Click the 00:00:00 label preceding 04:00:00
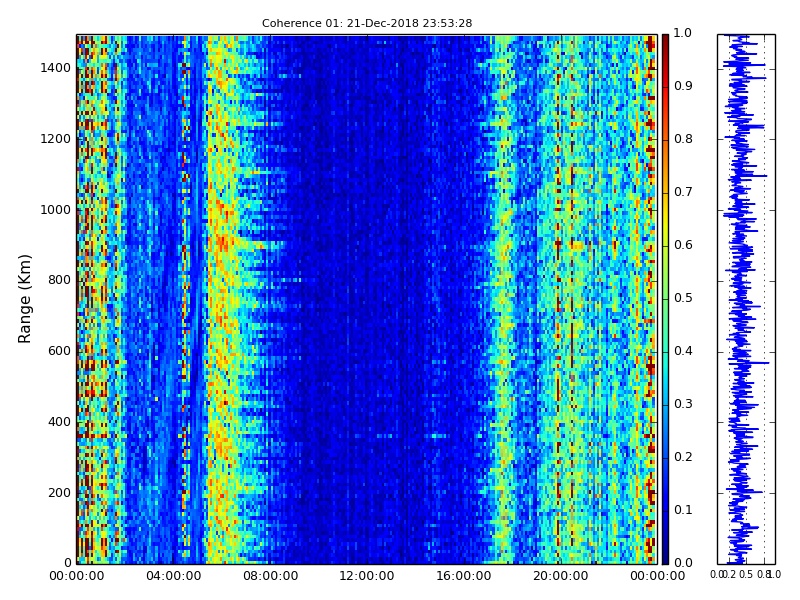The width and height of the screenshot is (800, 600). (77, 577)
